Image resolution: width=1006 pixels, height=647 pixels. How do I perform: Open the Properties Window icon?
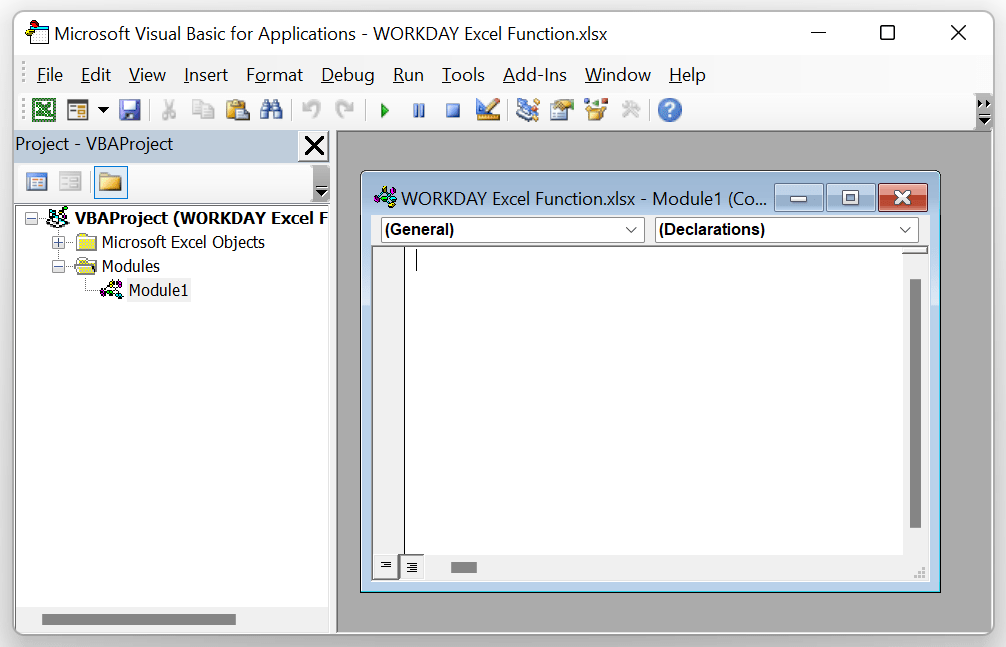tap(561, 110)
